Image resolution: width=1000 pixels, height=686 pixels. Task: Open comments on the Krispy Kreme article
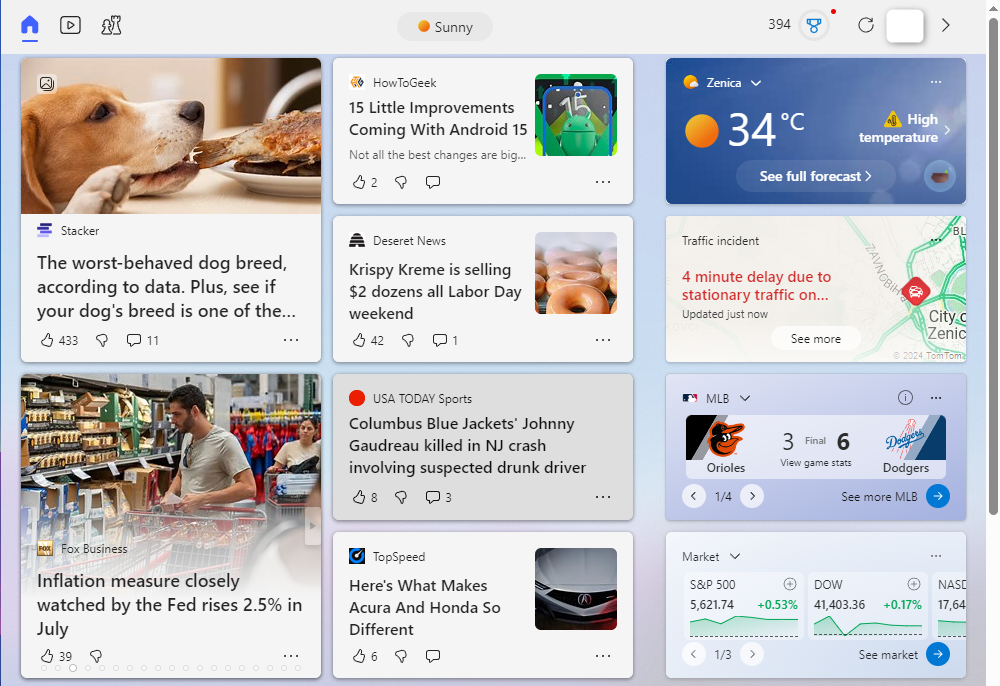pyautogui.click(x=440, y=340)
